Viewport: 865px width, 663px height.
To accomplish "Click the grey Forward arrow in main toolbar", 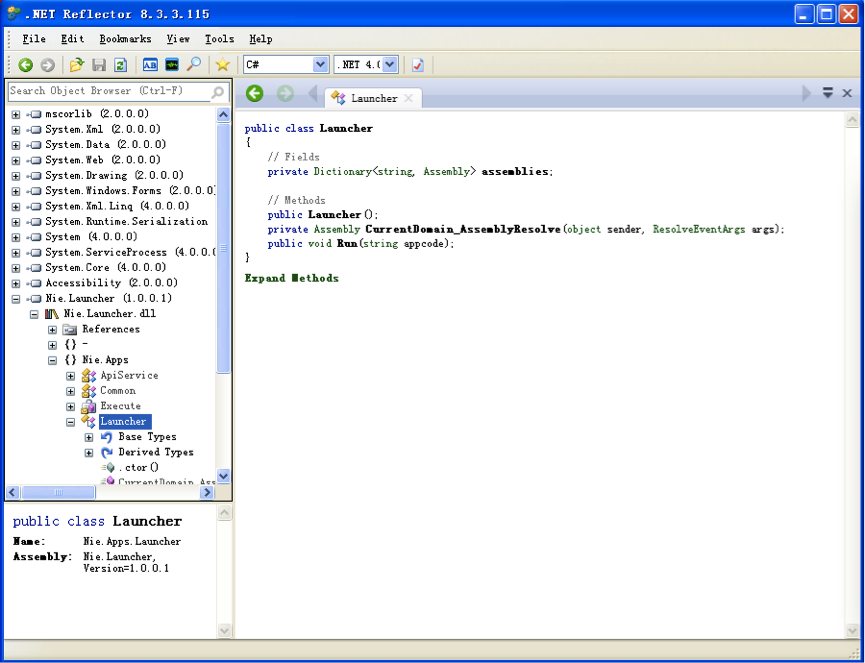I will click(48, 65).
